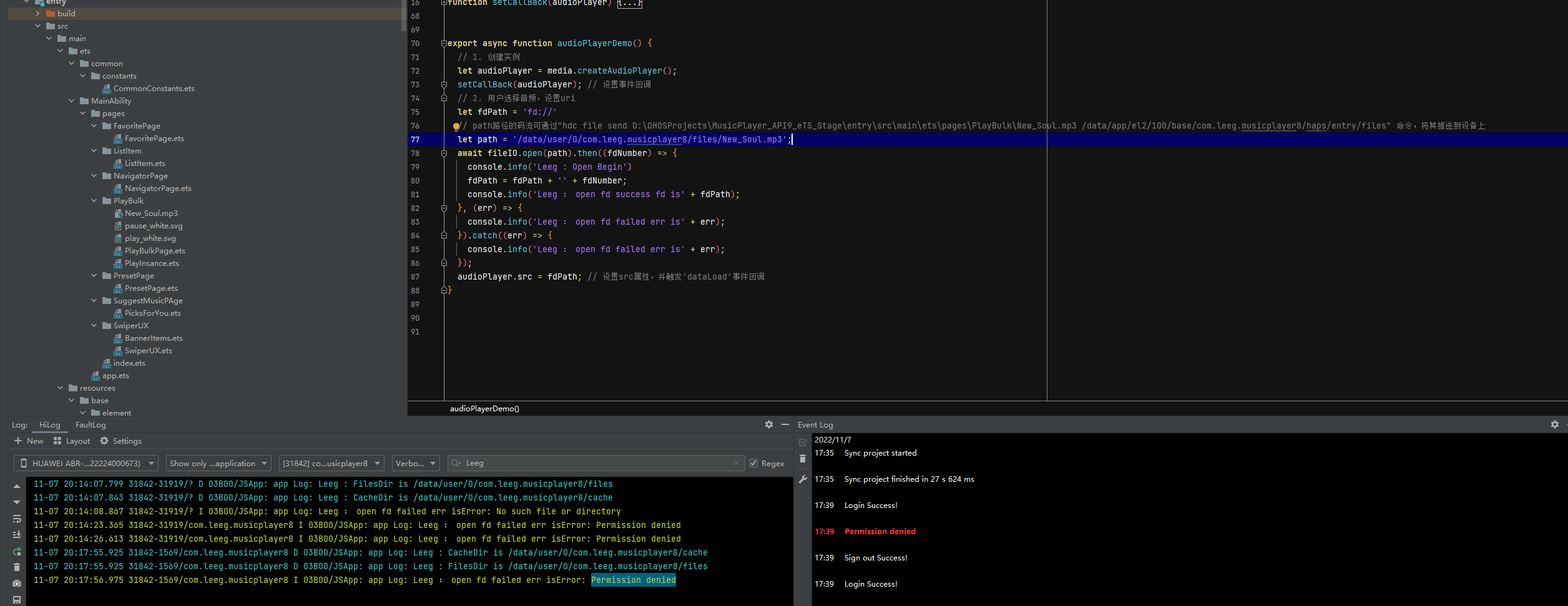Click the save log icon
Viewport: 1568px width, 606px height.
tap(17, 600)
